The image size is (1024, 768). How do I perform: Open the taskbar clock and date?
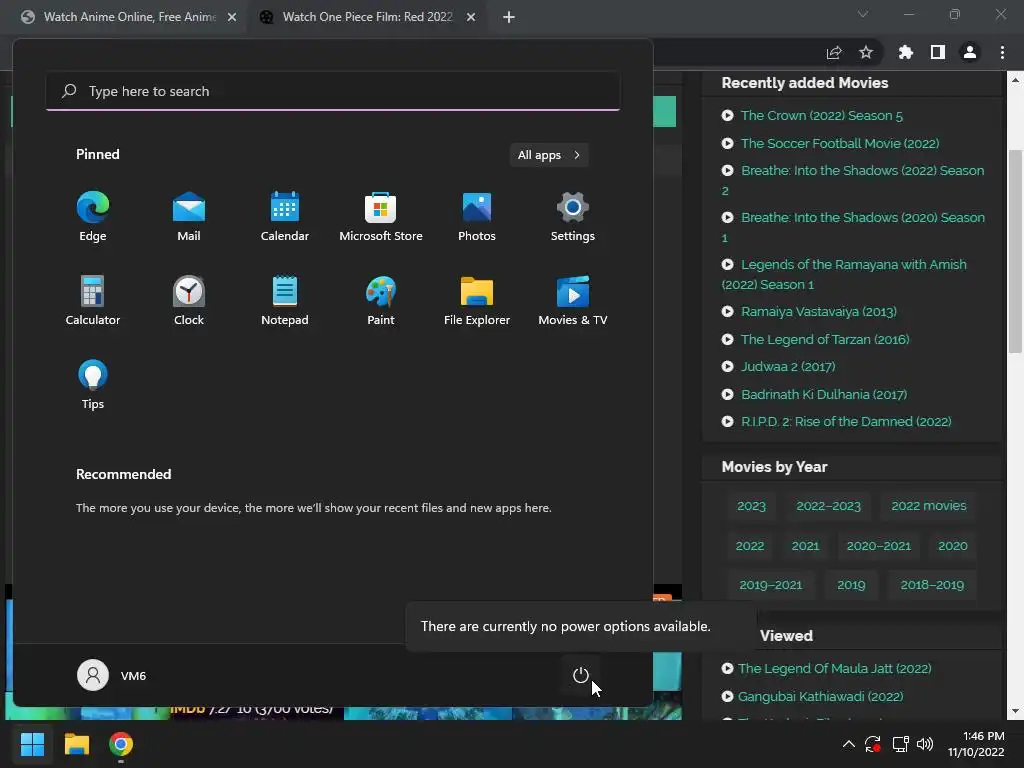976,744
